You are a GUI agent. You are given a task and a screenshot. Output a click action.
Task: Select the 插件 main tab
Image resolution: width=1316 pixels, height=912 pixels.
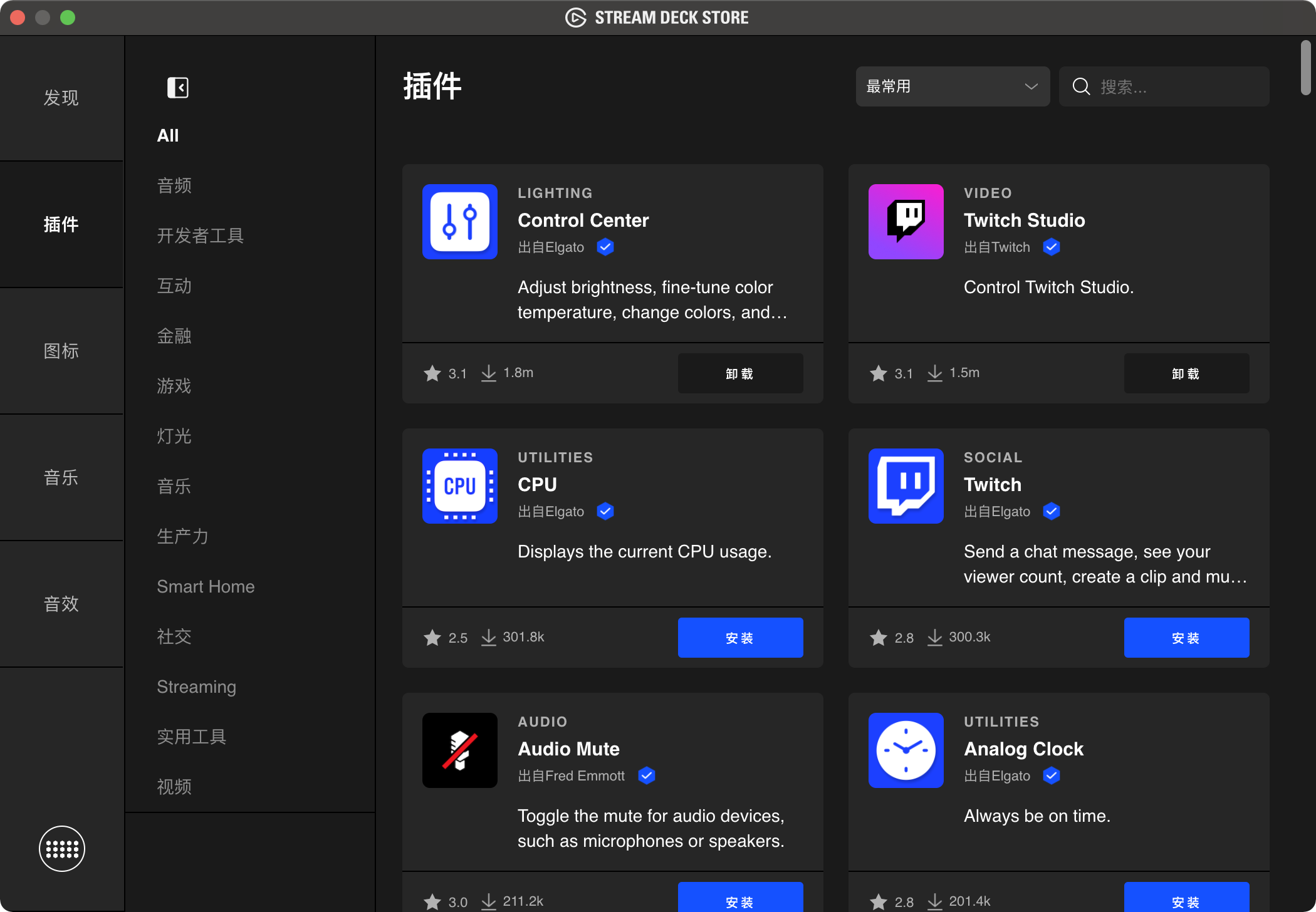[61, 224]
